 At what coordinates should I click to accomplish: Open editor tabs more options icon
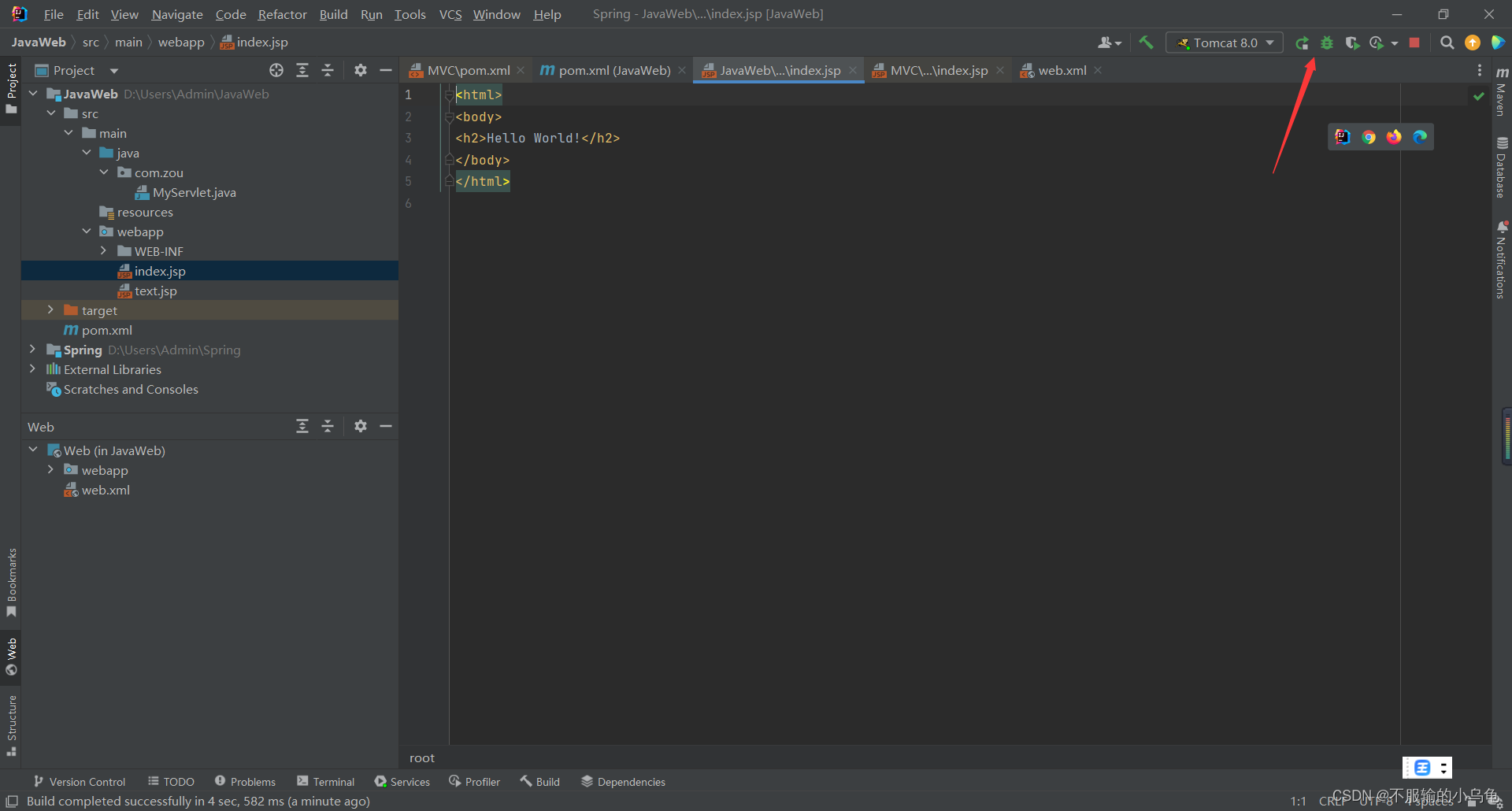pos(1480,70)
